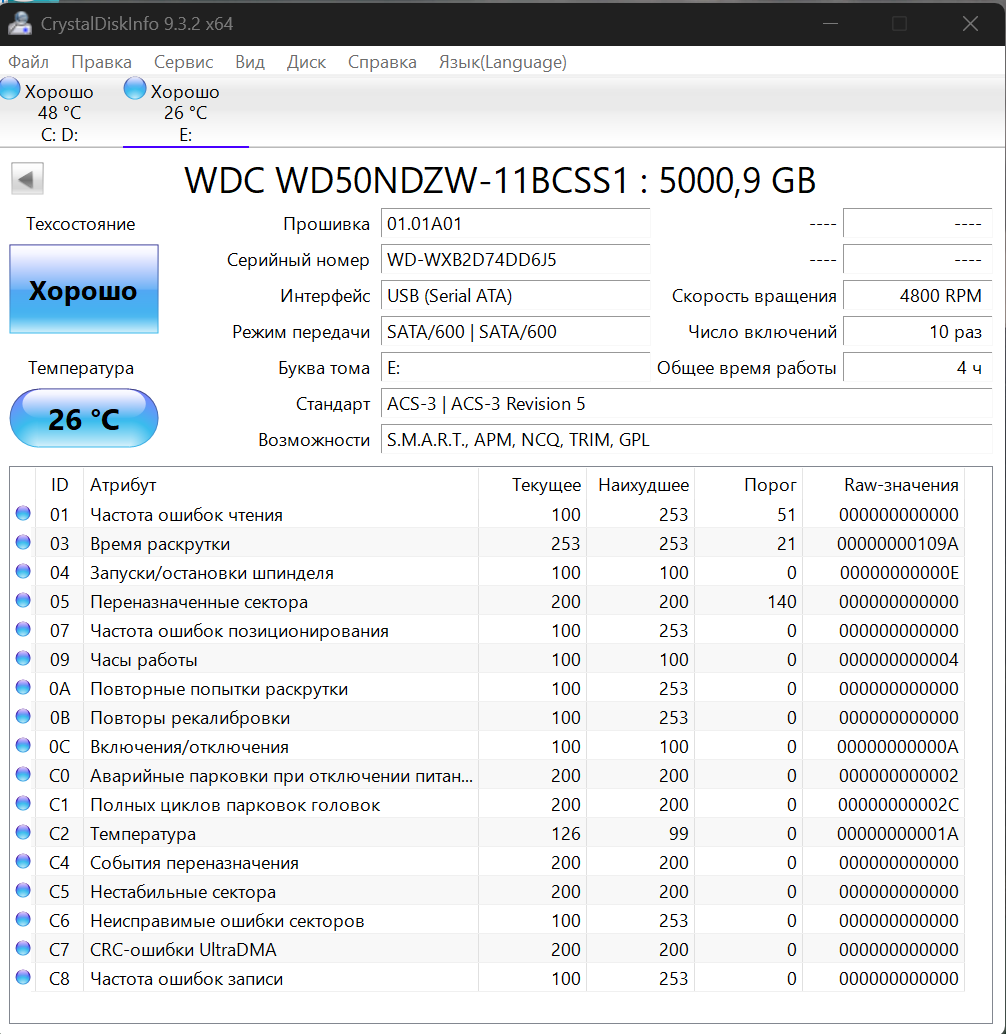Screen dimensions: 1006x1034
Task: Click status icon of row 05 Переназначенные сектора
Action: (23, 600)
